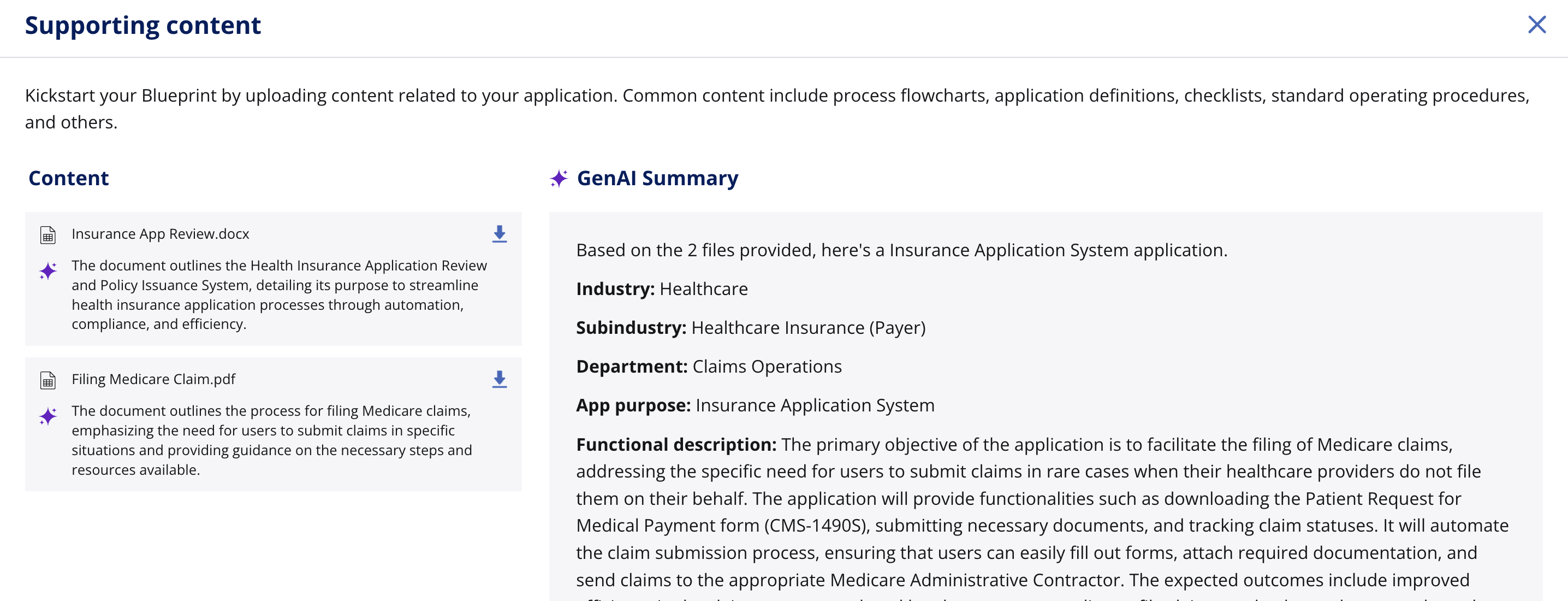
Task: Click the Supporting content title
Action: click(142, 26)
